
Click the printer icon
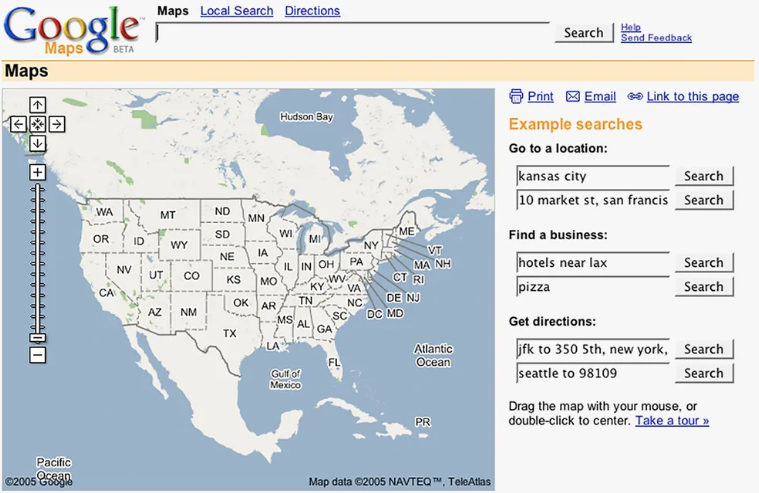pyautogui.click(x=516, y=96)
